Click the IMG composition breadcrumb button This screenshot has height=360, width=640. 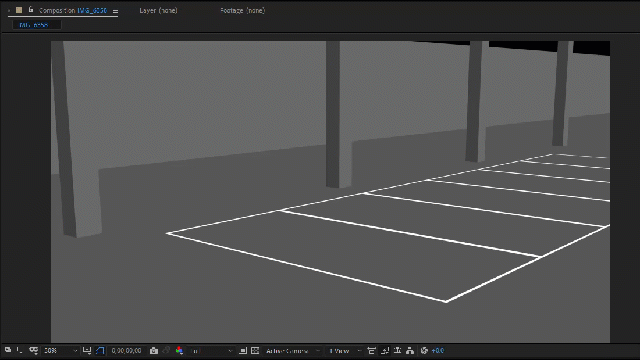coord(37,25)
